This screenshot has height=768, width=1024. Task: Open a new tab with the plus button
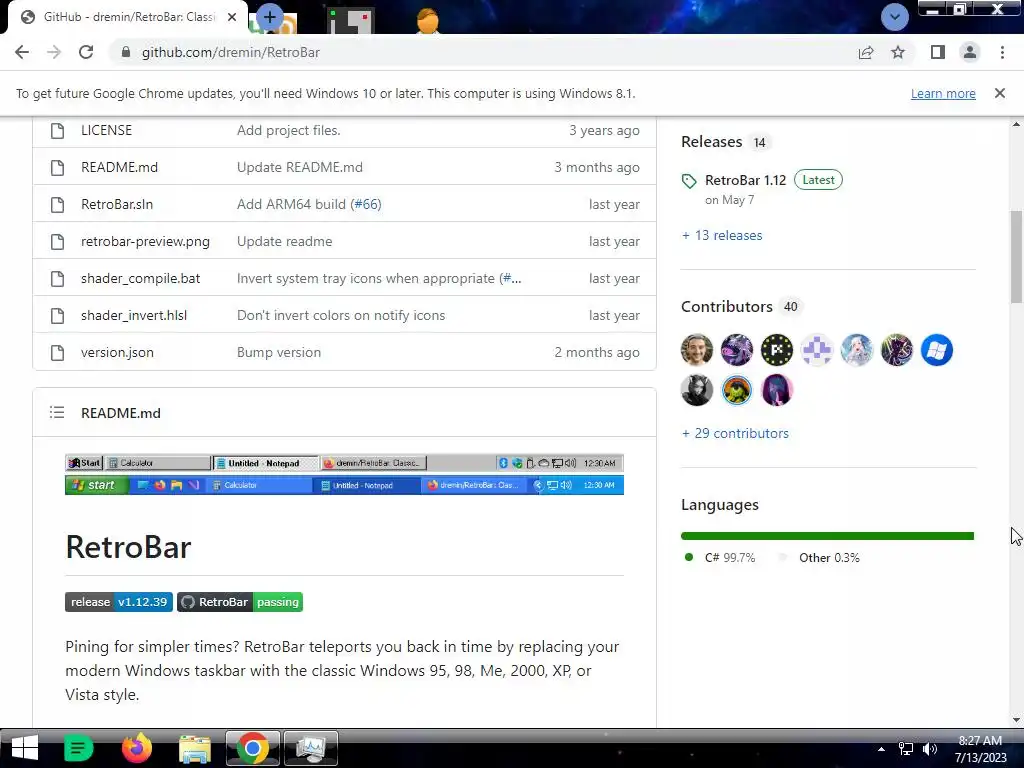pyautogui.click(x=270, y=16)
